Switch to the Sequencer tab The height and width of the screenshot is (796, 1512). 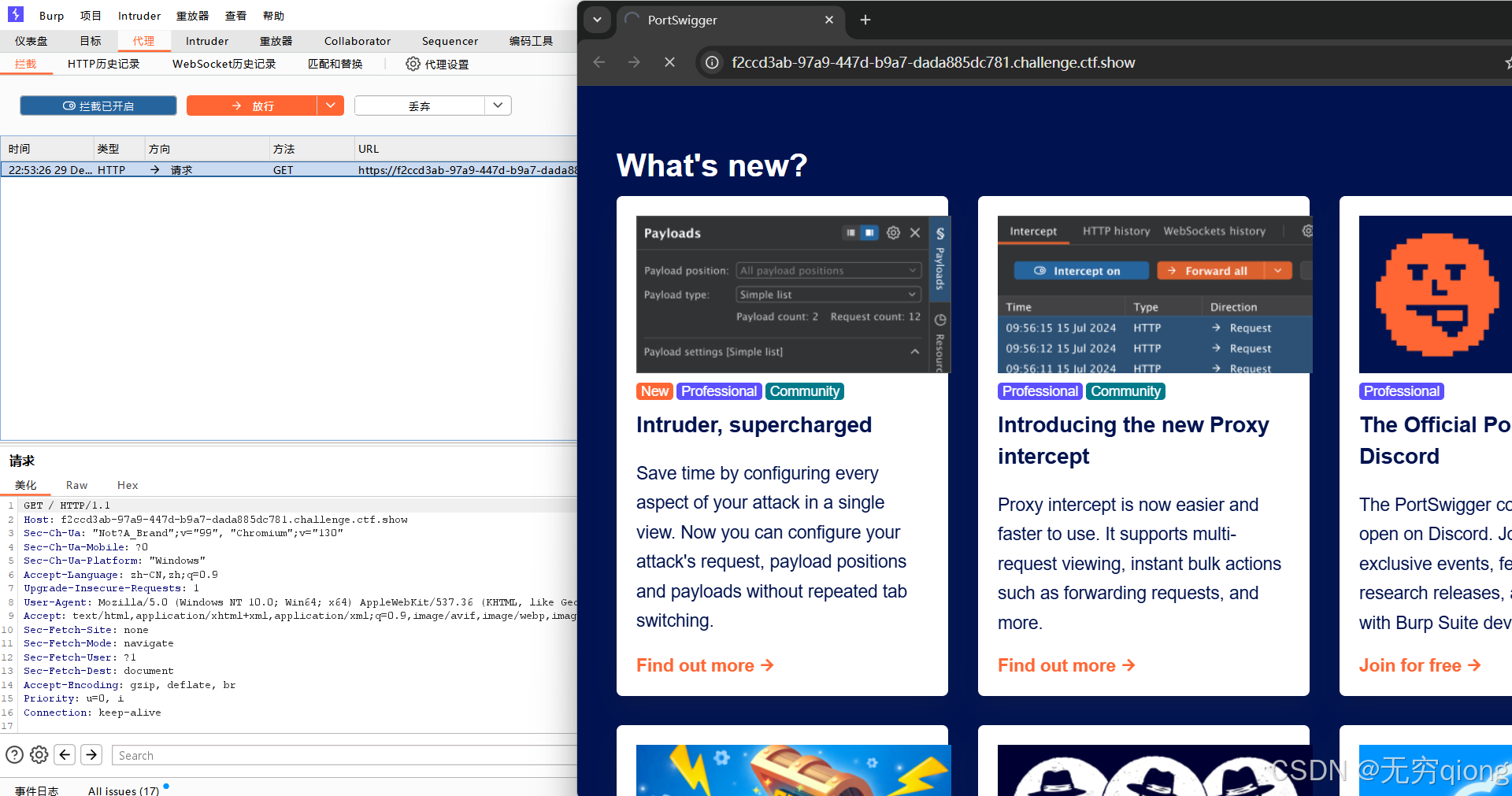click(450, 41)
